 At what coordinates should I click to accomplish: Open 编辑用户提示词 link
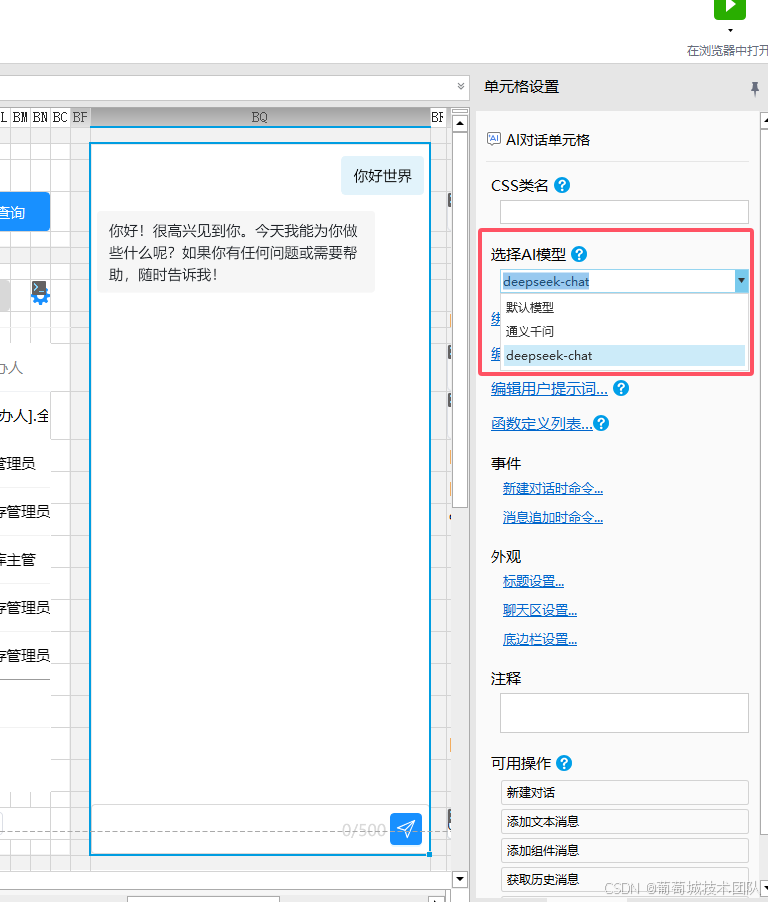549,389
